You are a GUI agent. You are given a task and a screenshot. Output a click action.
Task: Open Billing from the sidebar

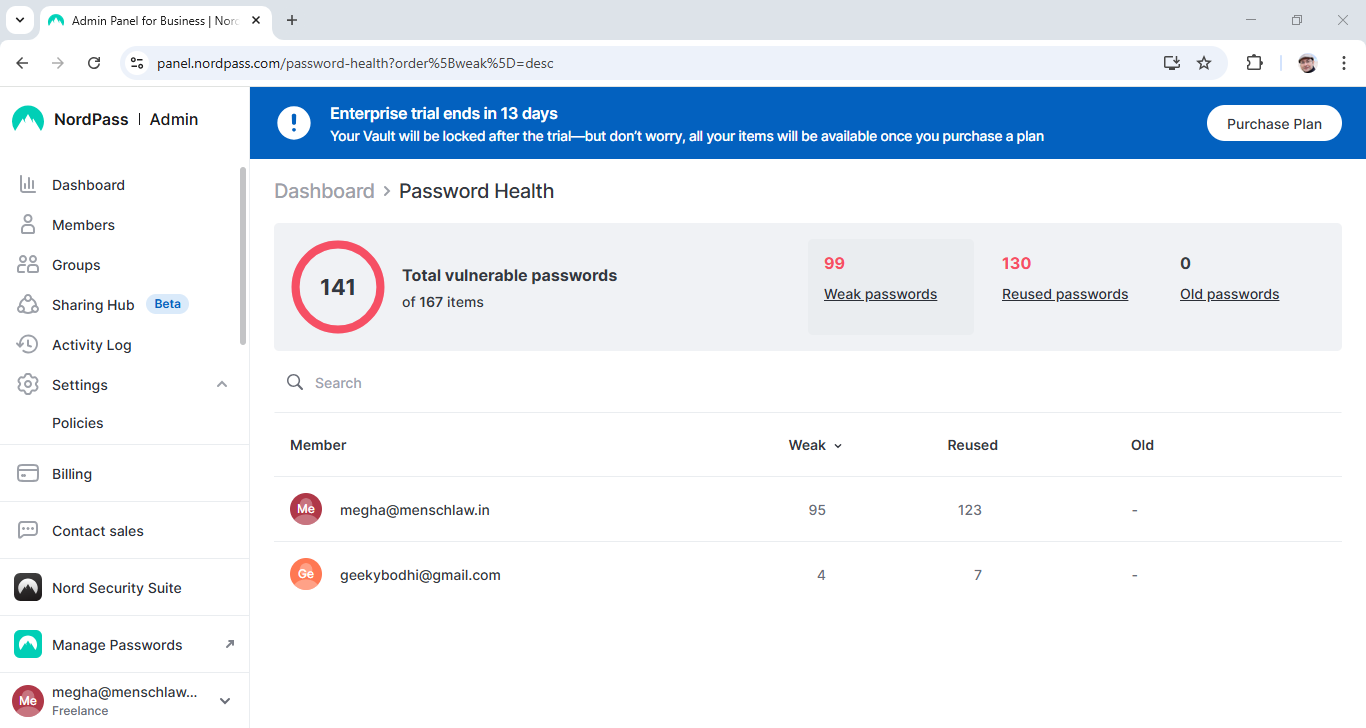click(x=72, y=474)
